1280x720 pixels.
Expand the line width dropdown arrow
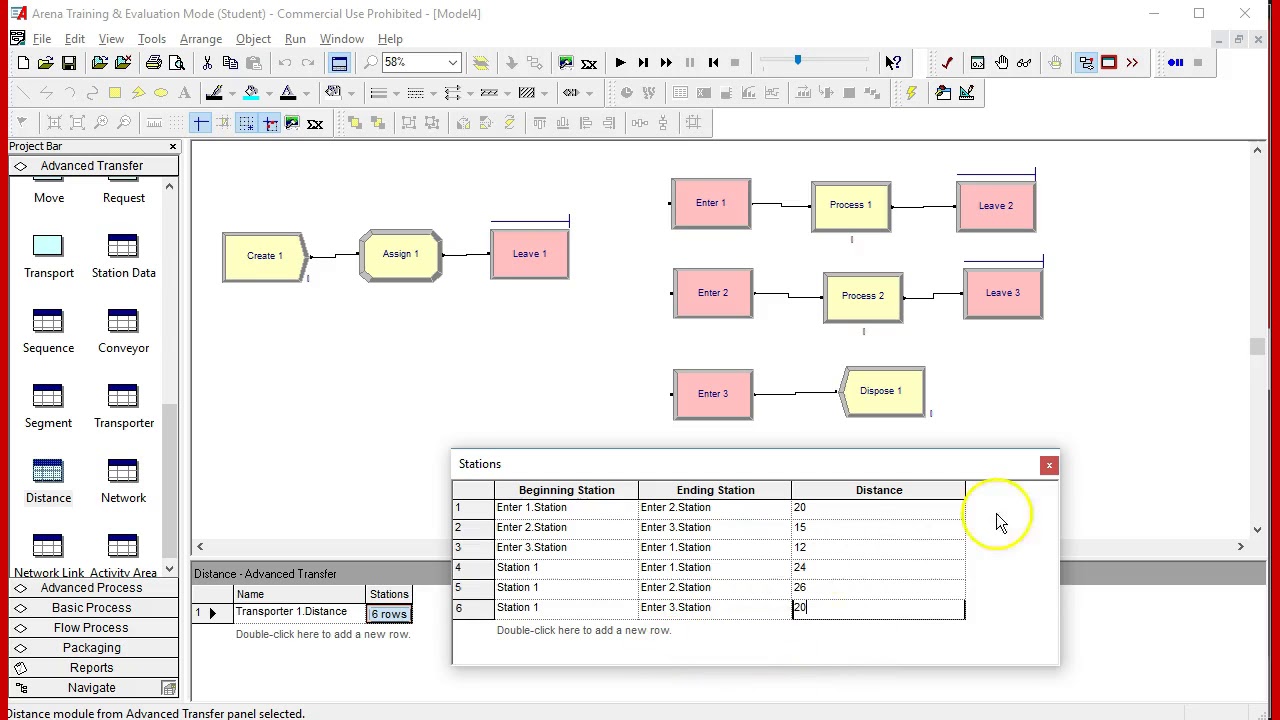[x=397, y=93]
